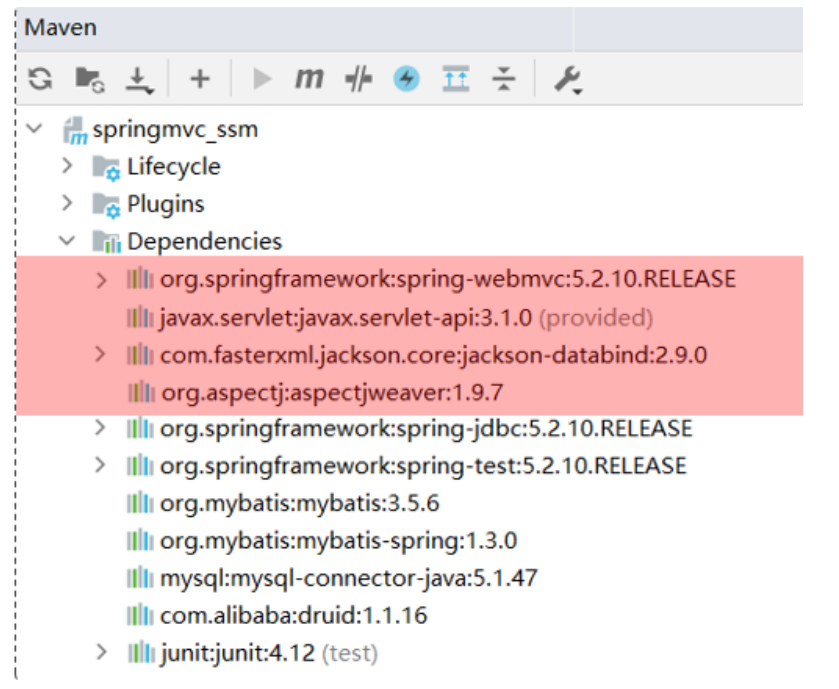The image size is (839, 689).
Task: Open Maven settings wrench icon
Action: point(568,80)
